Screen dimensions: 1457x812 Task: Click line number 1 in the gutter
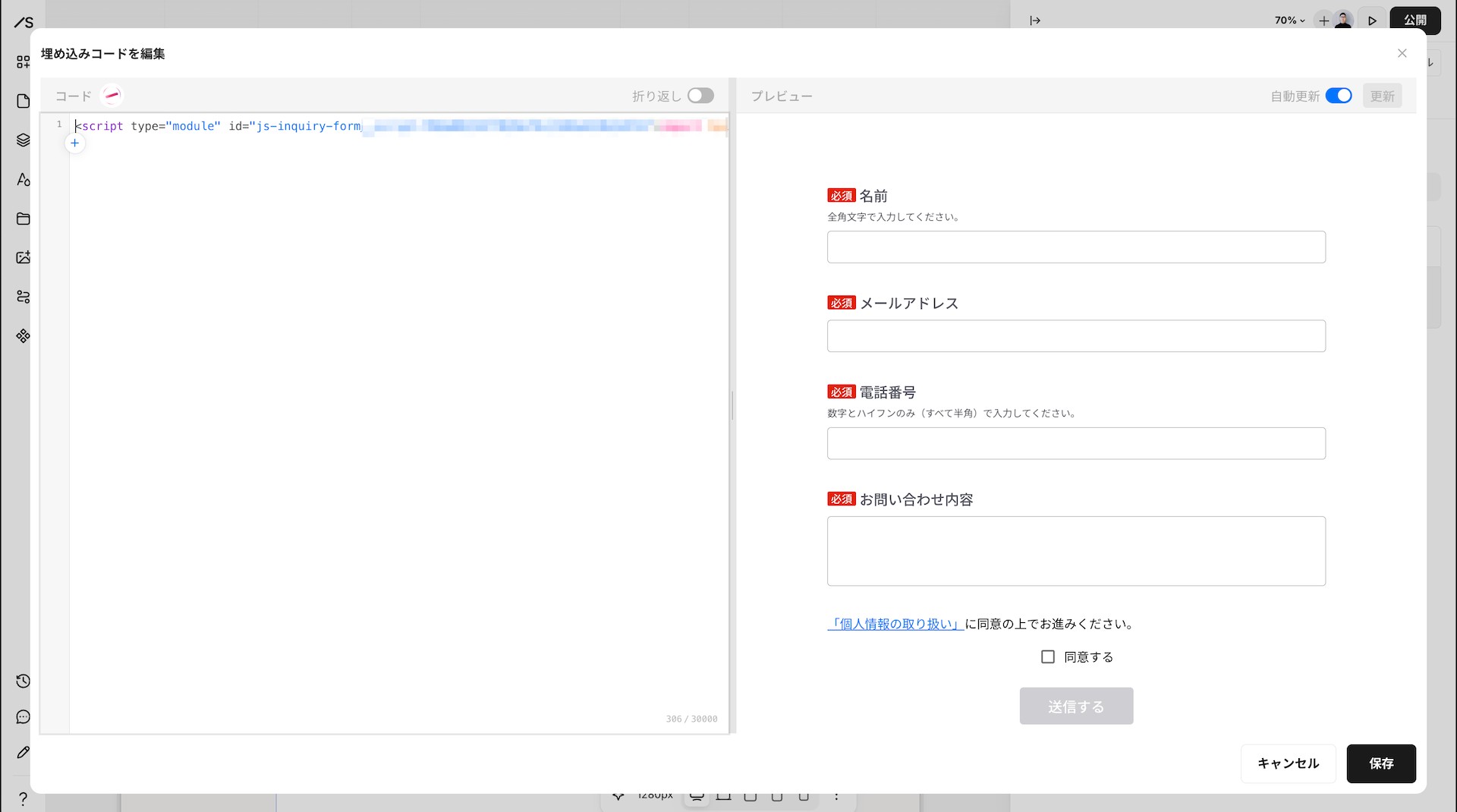click(x=59, y=124)
